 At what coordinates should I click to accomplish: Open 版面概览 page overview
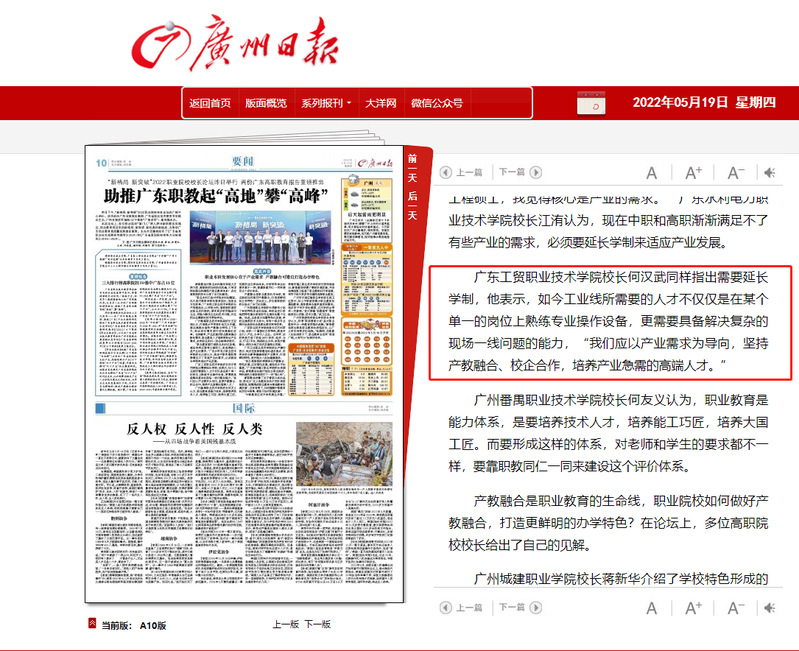[x=265, y=103]
